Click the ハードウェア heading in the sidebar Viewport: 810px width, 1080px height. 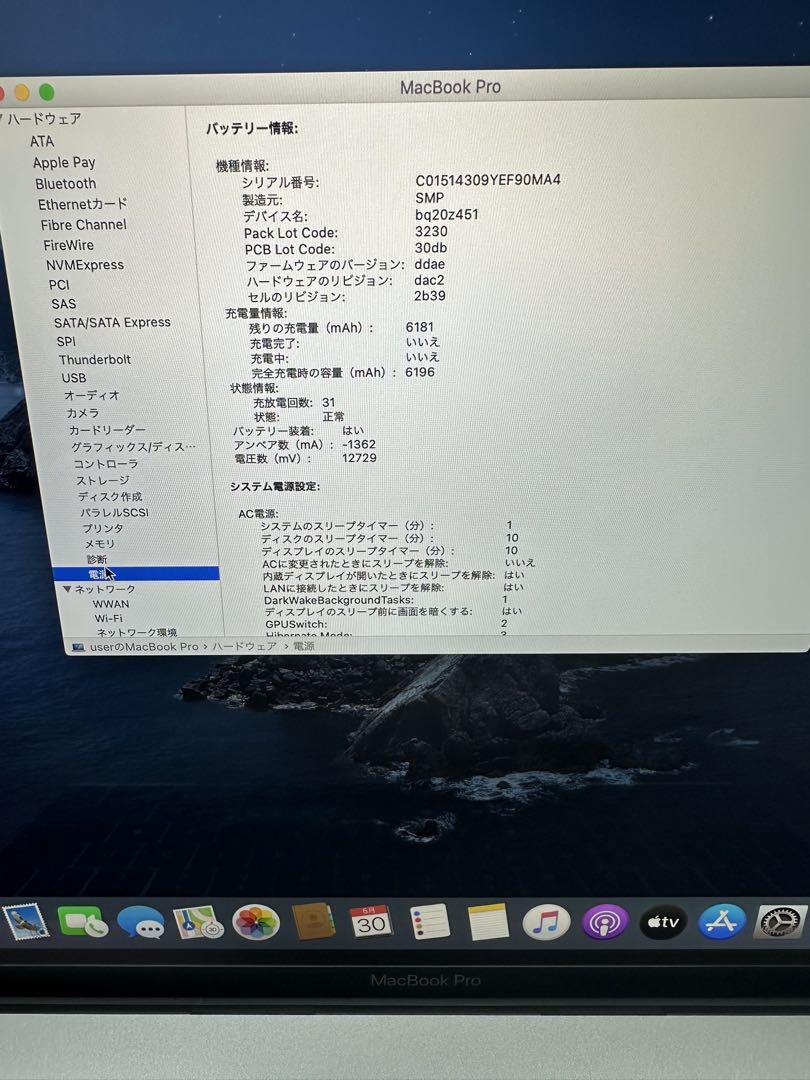coord(44,119)
